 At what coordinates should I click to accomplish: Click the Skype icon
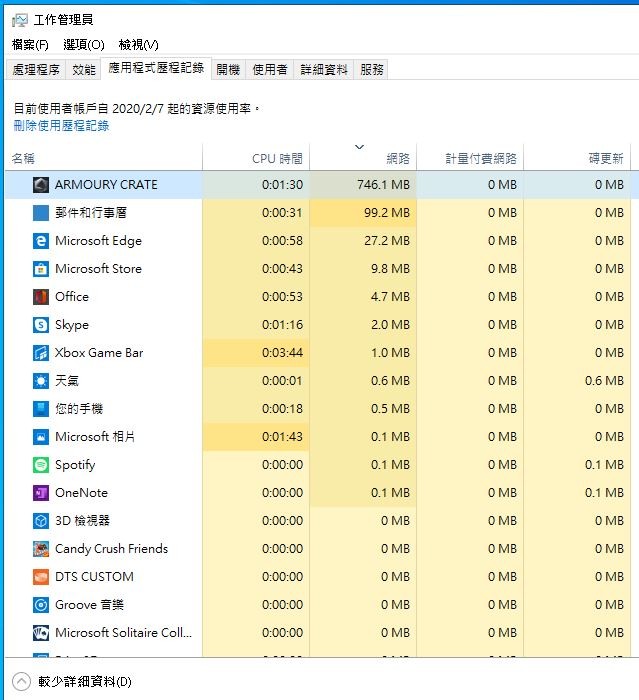pos(41,325)
